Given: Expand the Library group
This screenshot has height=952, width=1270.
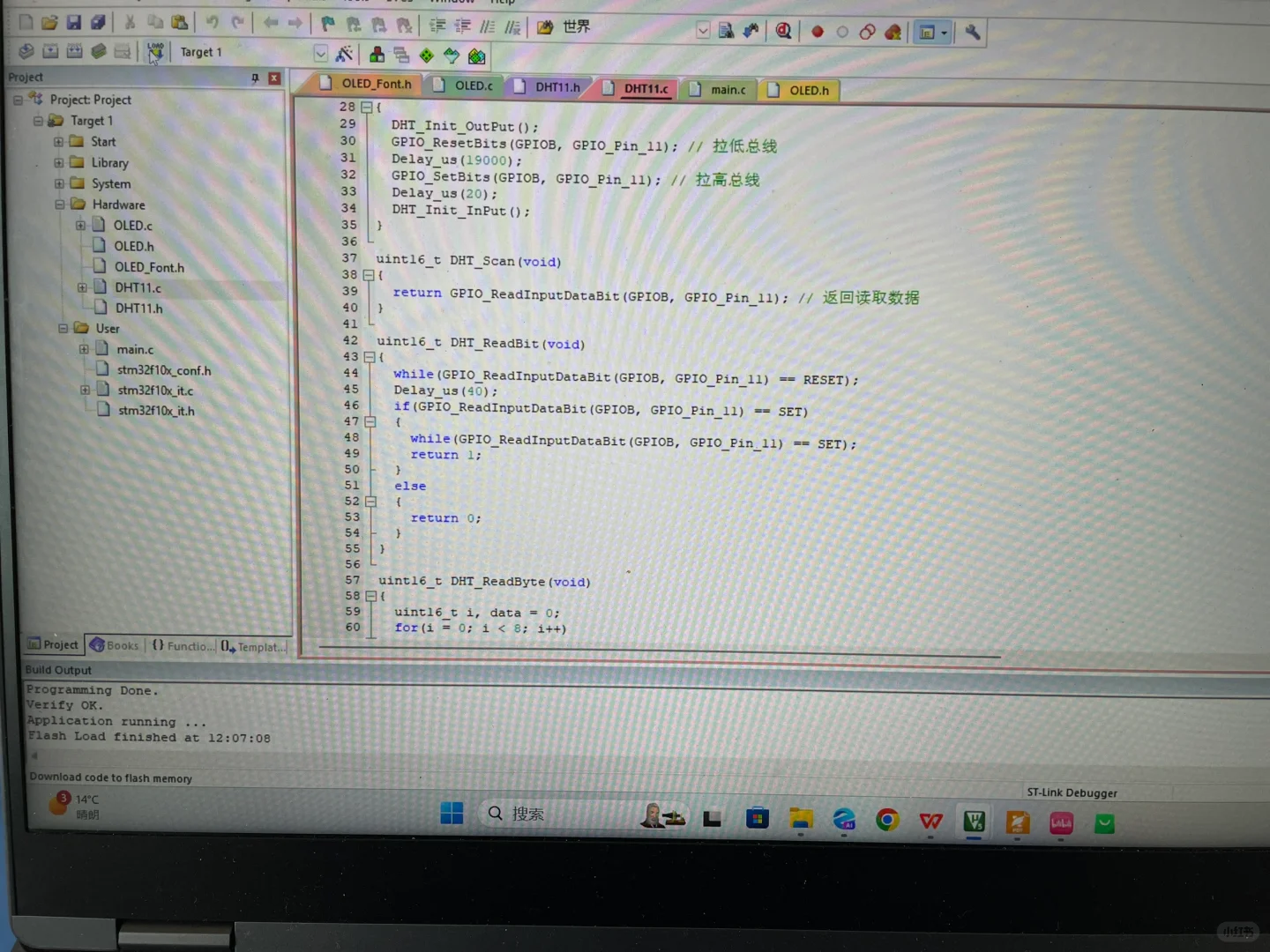Looking at the screenshot, I should click(59, 162).
